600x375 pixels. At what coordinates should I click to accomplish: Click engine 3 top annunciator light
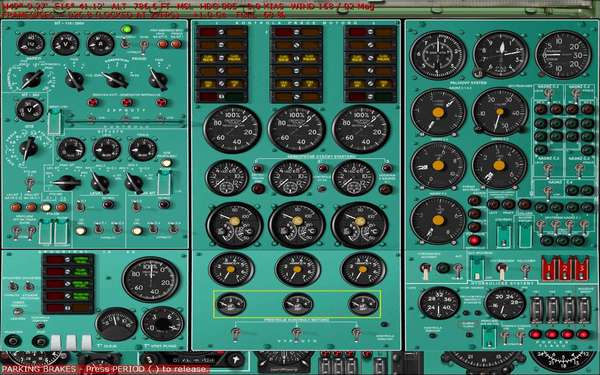[x=370, y=32]
